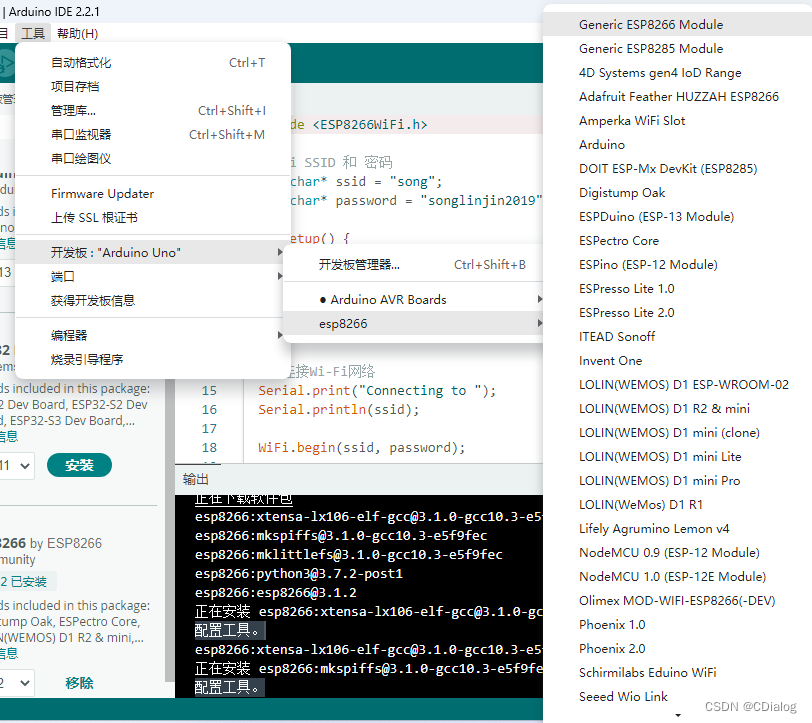Choose NodeMCU 1.0 (ESP-12E Module)
812x723 pixels.
[x=677, y=576]
